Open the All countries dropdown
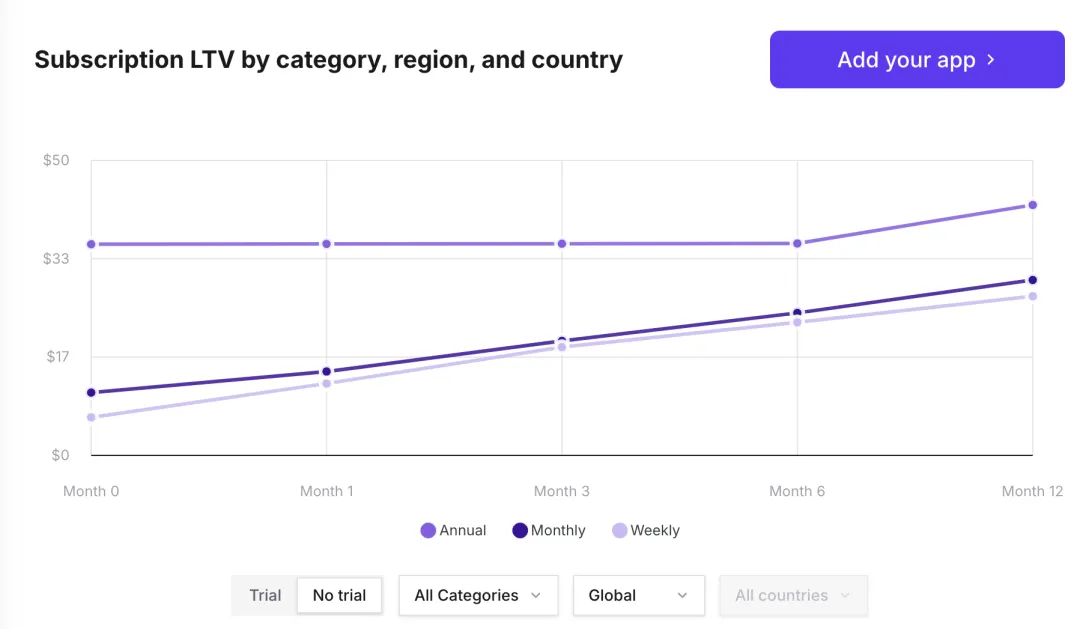This screenshot has width=1080, height=629. coord(793,595)
